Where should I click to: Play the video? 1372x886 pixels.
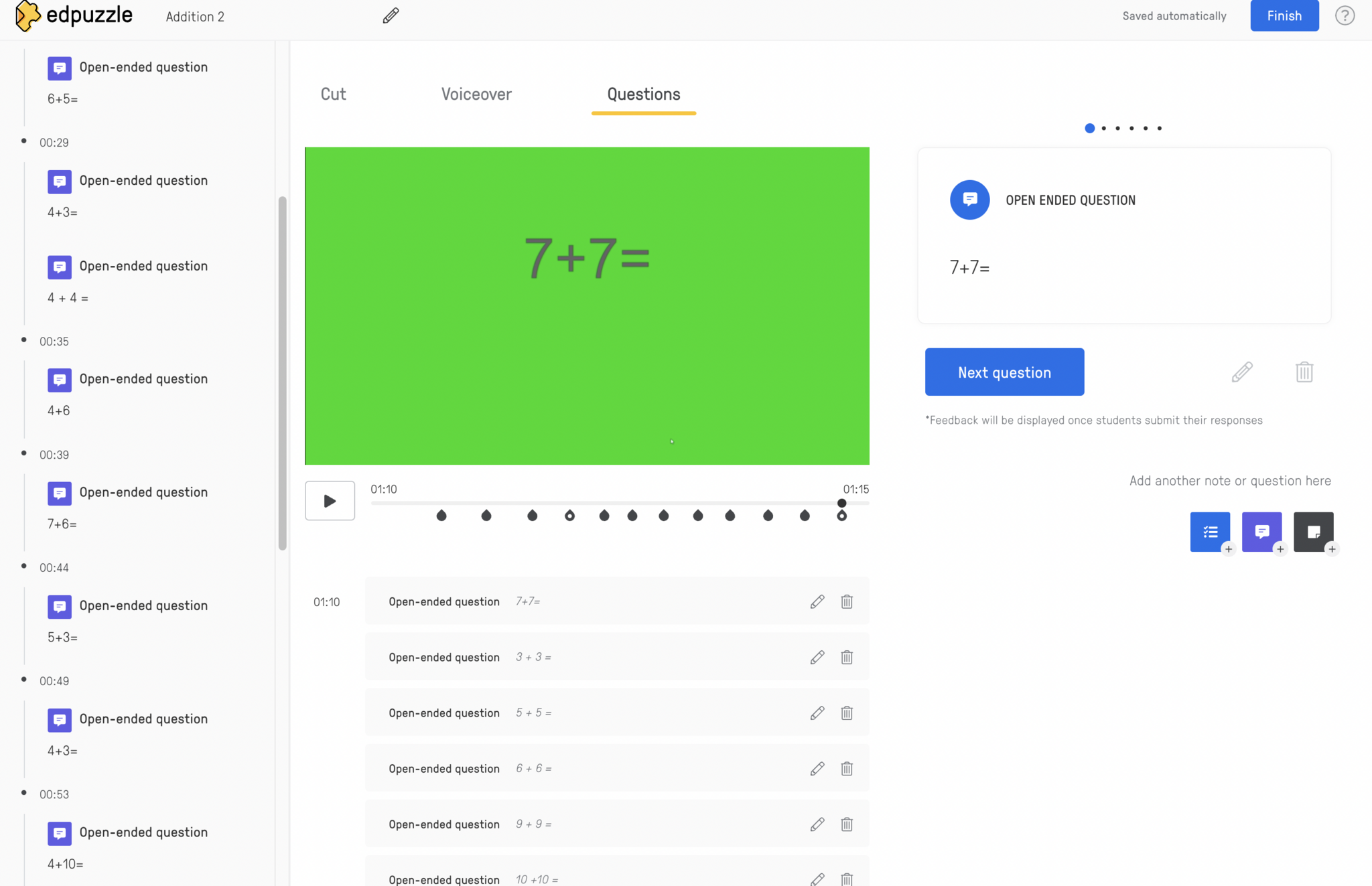pos(330,500)
